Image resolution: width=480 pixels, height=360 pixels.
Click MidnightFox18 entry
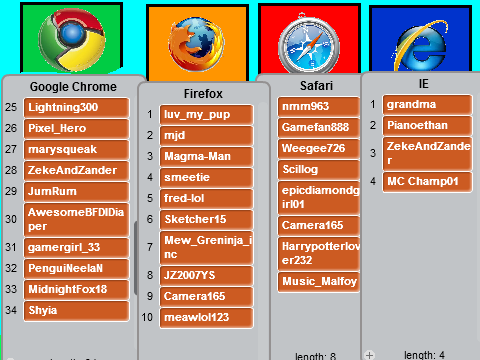76,289
